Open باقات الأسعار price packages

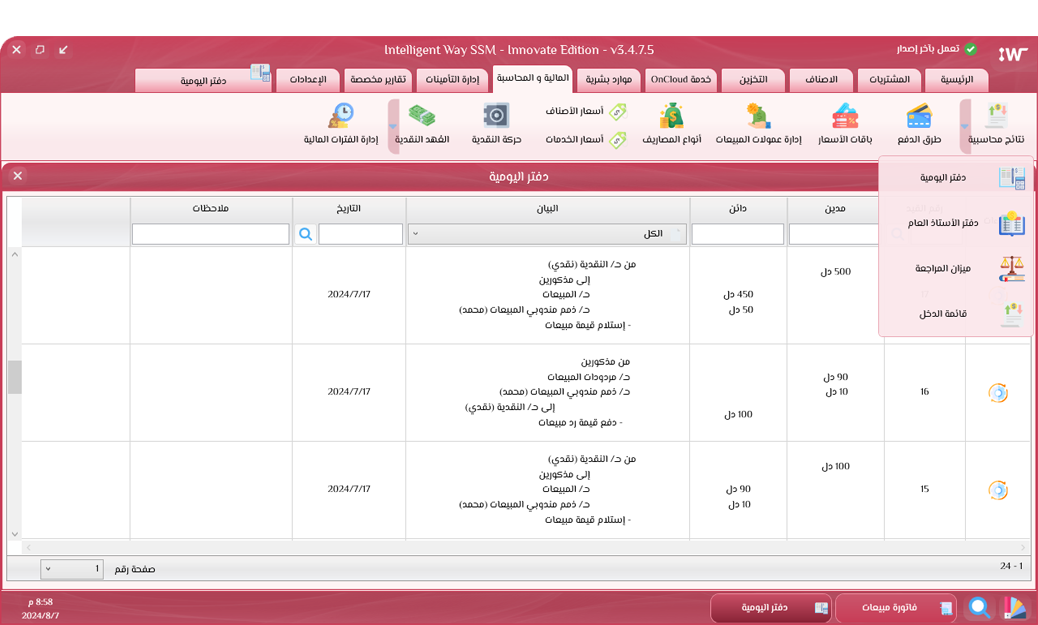point(845,124)
